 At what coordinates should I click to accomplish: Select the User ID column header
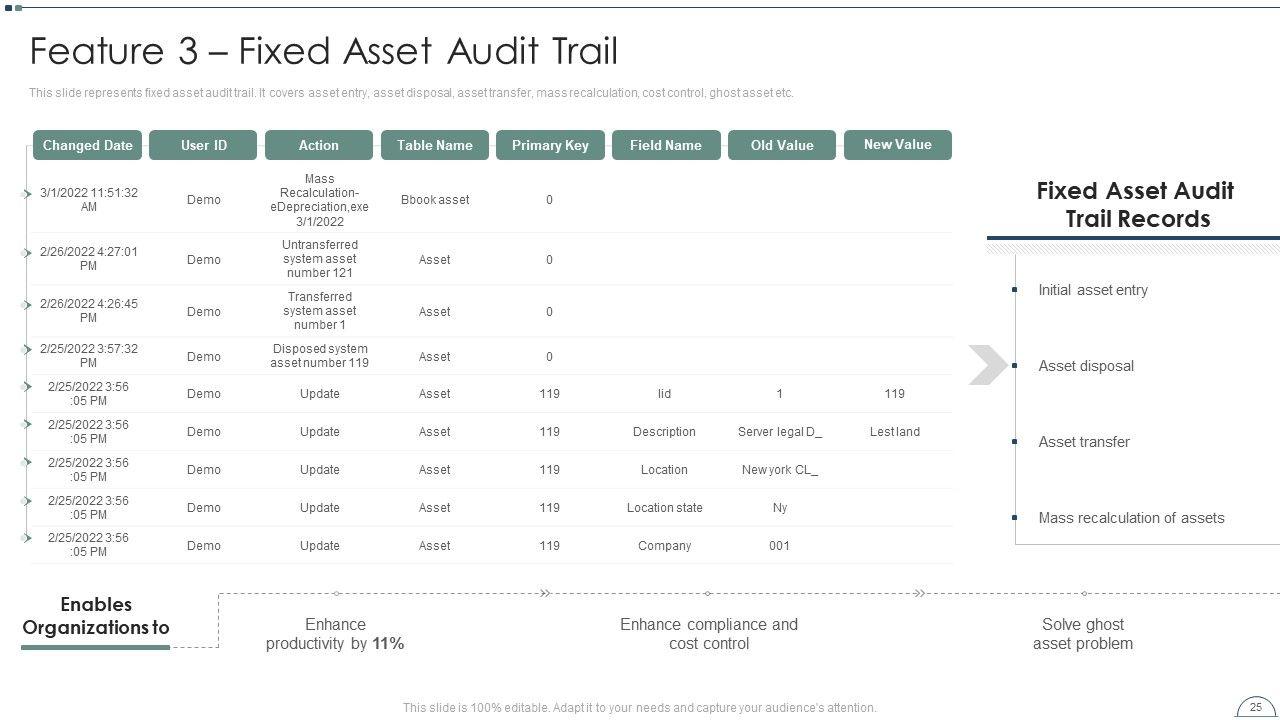pyautogui.click(x=203, y=145)
